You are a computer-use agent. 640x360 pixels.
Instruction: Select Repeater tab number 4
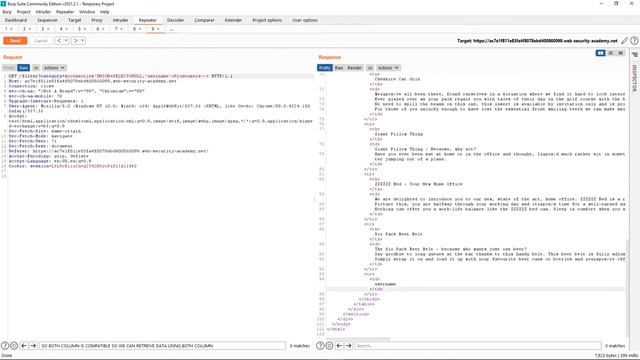(x=64, y=29)
